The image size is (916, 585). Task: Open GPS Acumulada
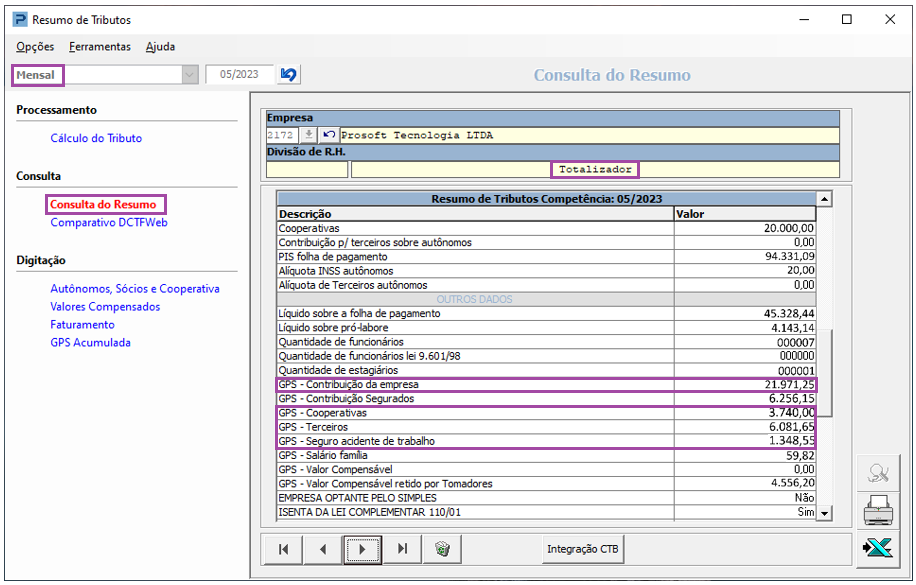point(91,343)
